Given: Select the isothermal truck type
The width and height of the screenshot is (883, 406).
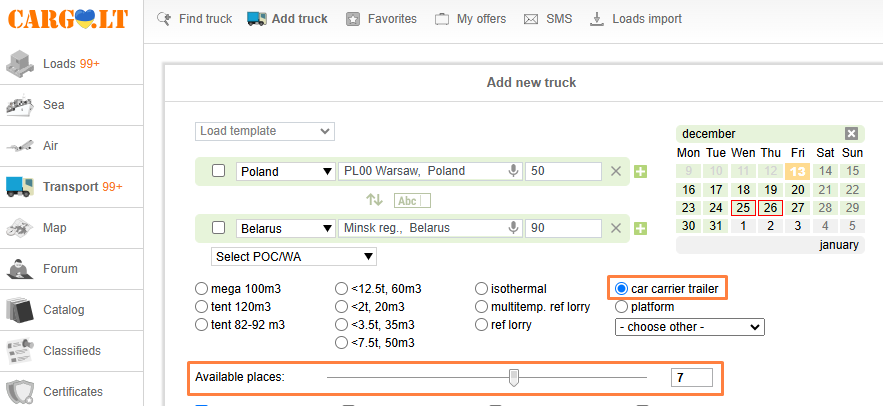Looking at the screenshot, I should tap(482, 289).
